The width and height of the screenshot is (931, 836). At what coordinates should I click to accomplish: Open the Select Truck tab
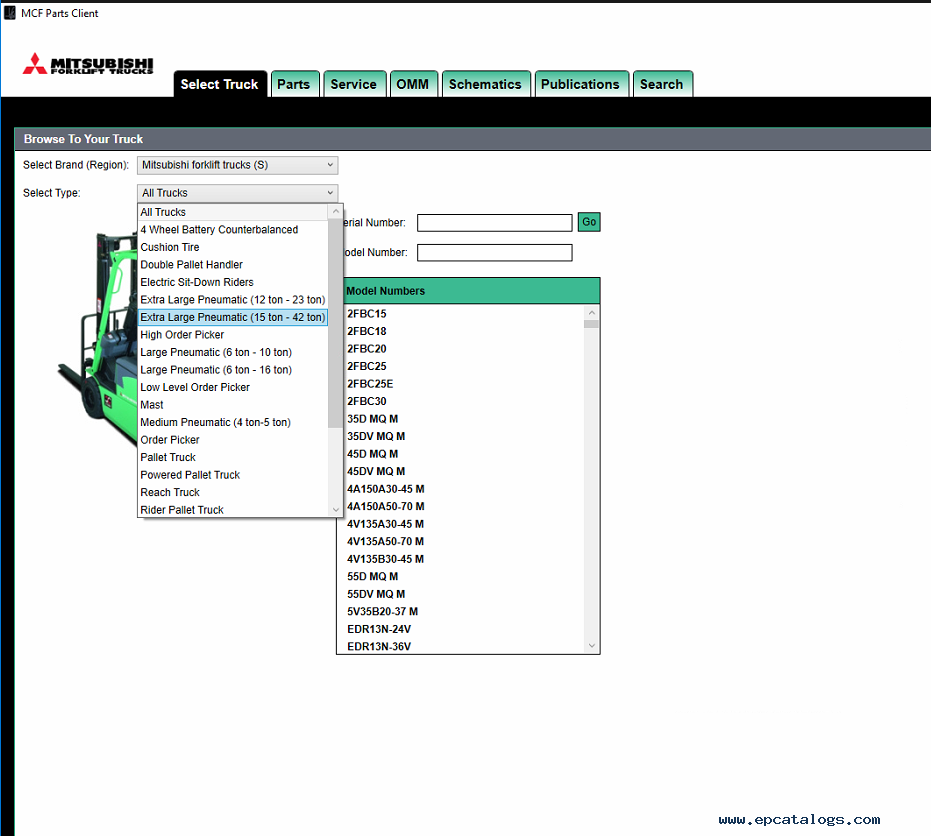(x=220, y=84)
